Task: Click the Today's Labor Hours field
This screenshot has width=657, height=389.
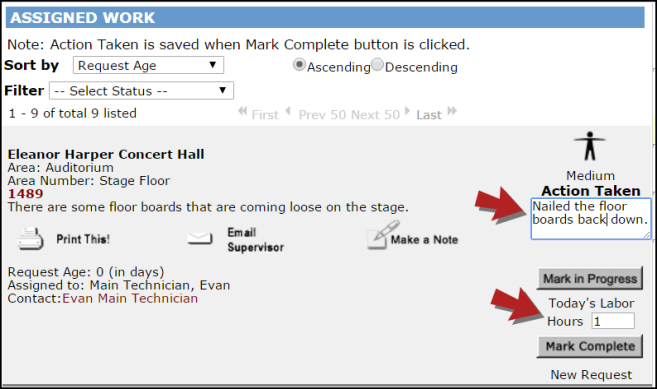Action: point(613,321)
